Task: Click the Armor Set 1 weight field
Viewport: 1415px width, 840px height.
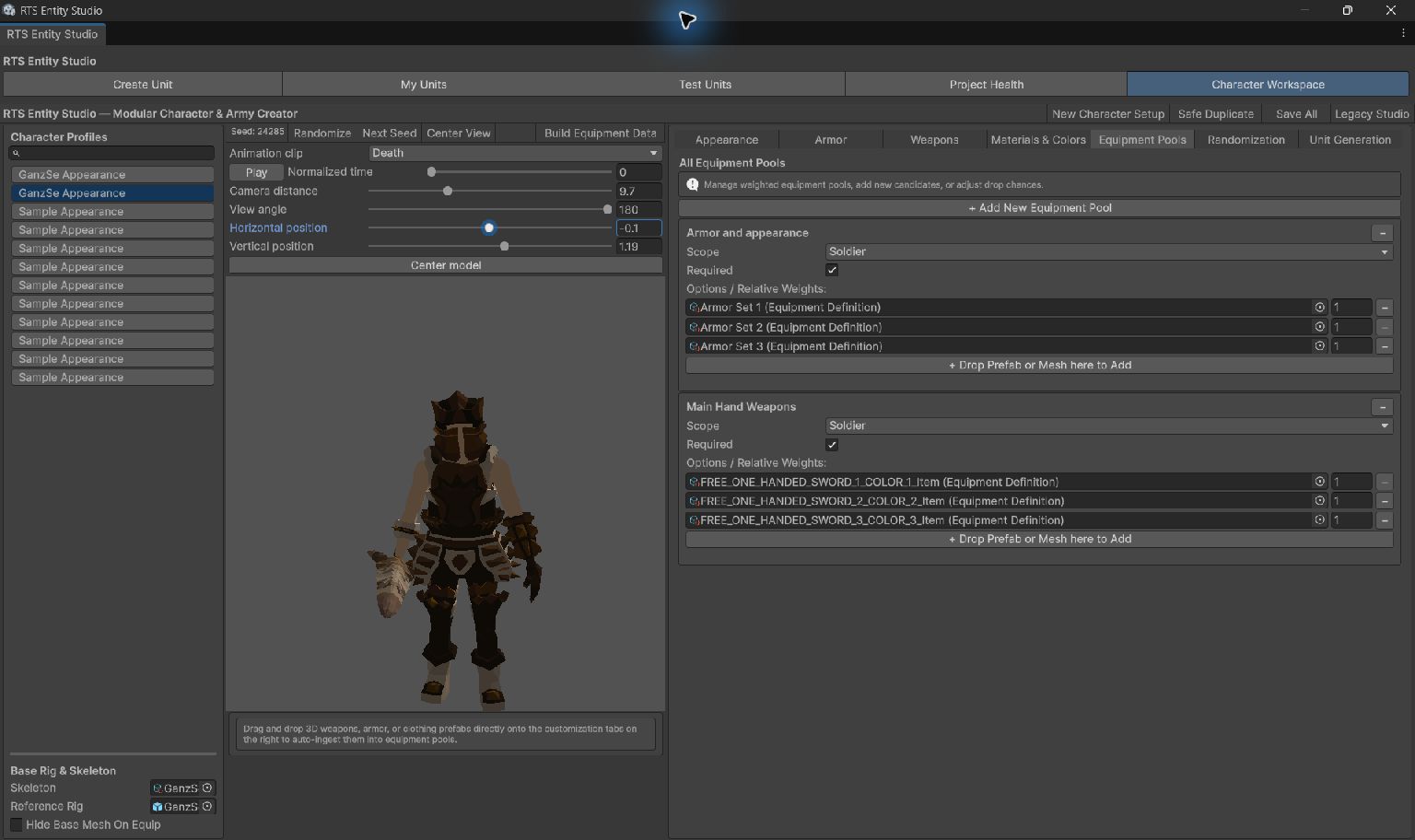Action: point(1351,308)
